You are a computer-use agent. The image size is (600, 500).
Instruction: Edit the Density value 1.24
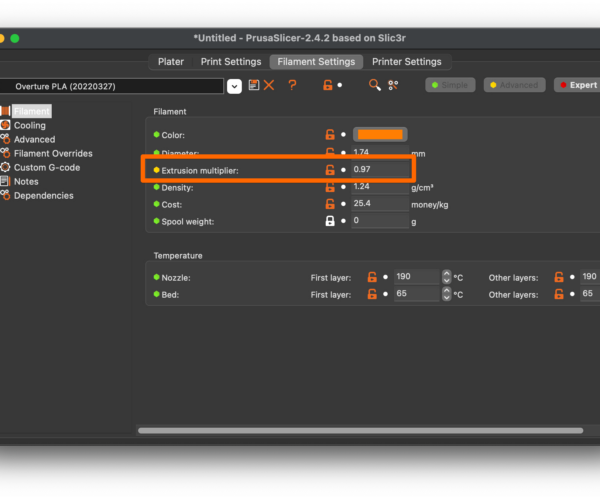click(x=380, y=186)
